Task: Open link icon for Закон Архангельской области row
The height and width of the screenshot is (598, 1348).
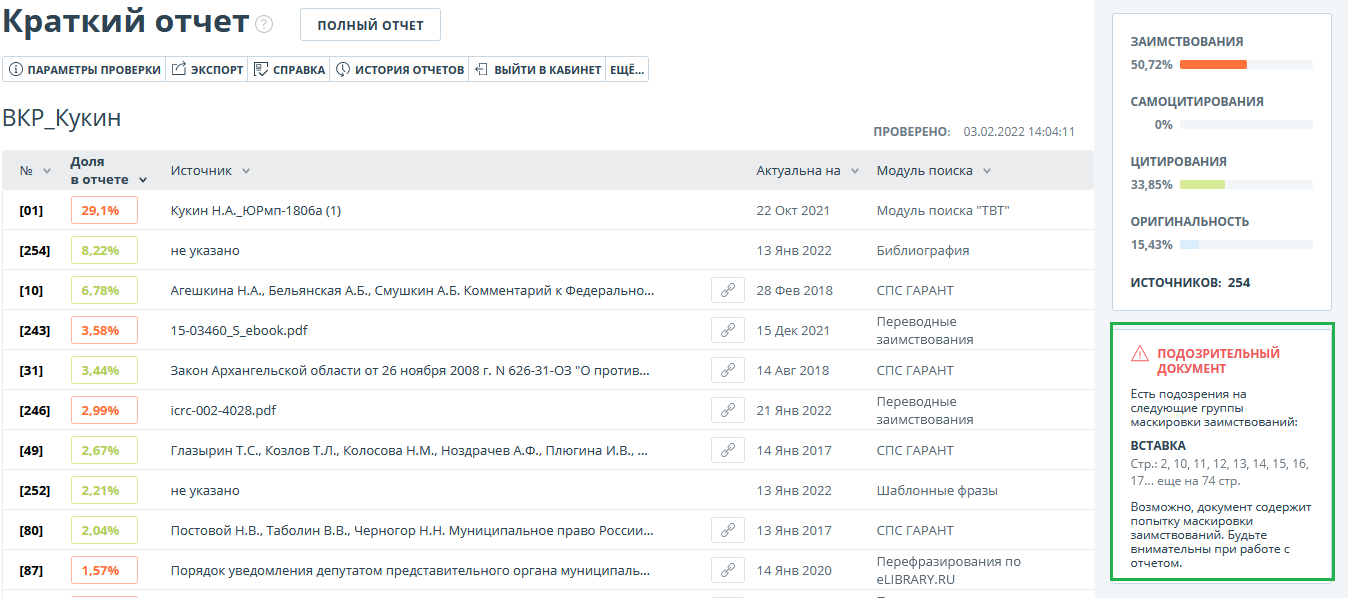Action: coord(728,370)
